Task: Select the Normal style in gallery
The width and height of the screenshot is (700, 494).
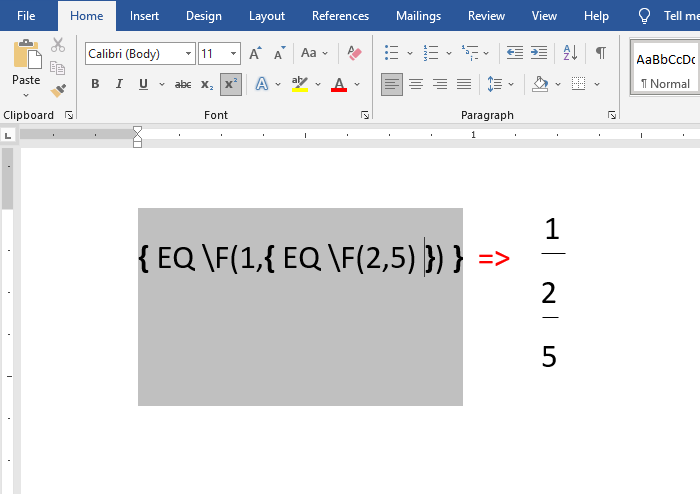Action: click(x=665, y=68)
